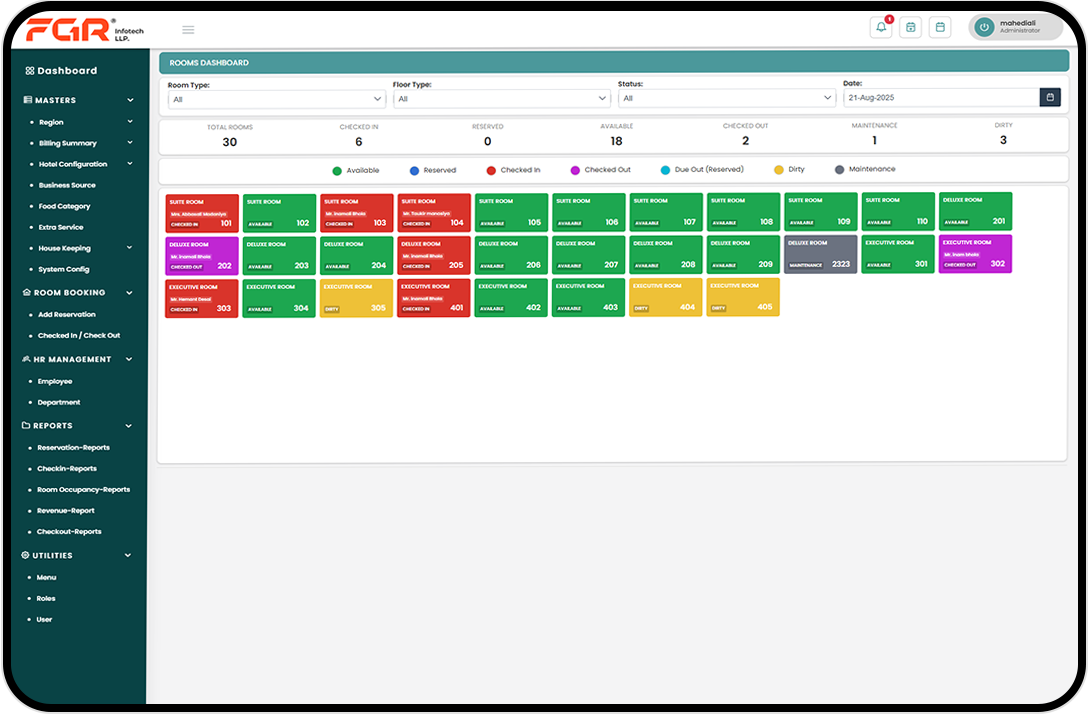Open the Floor Type dropdown

[501, 99]
